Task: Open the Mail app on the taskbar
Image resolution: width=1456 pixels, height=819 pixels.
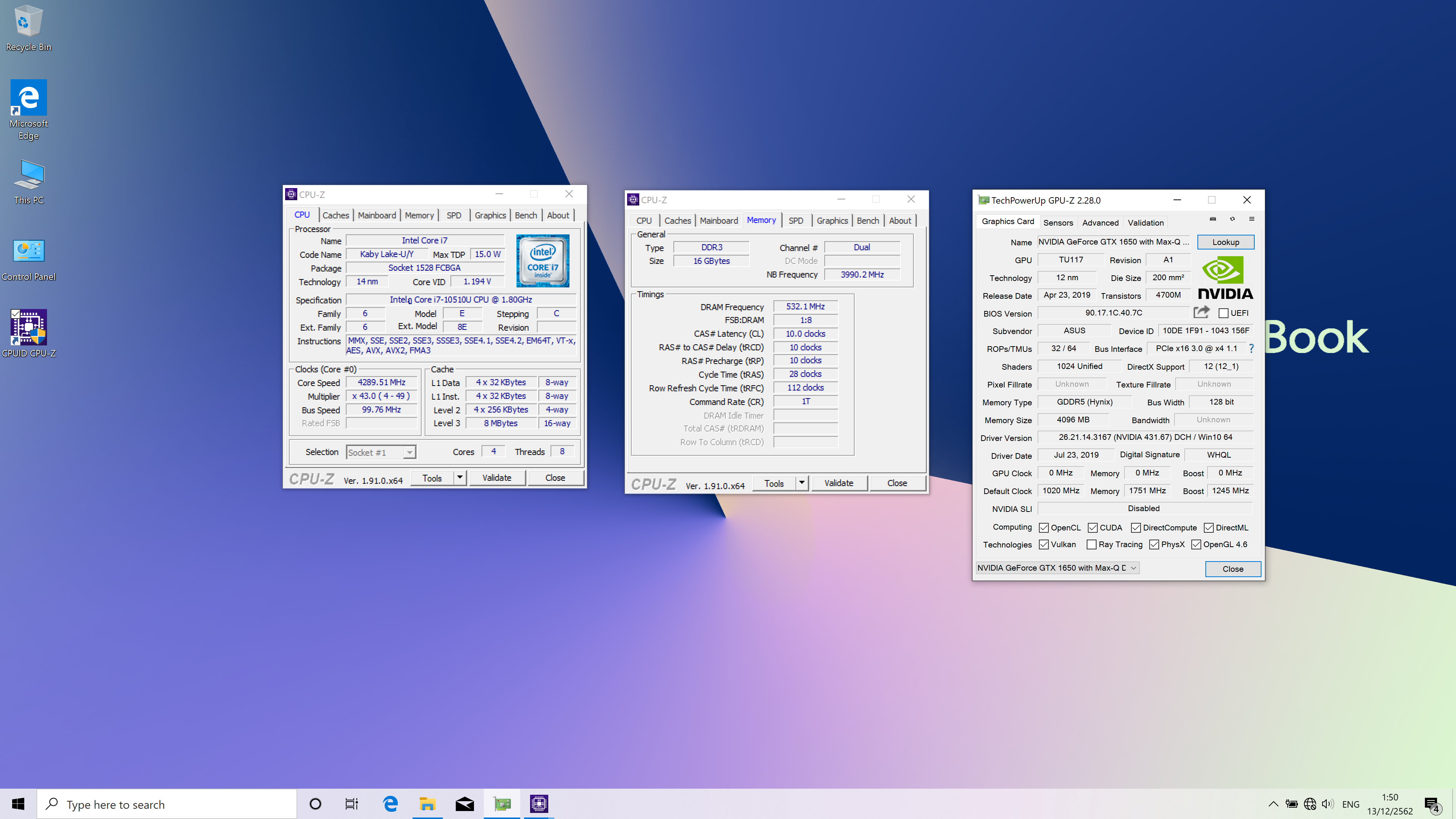Action: coord(464,804)
